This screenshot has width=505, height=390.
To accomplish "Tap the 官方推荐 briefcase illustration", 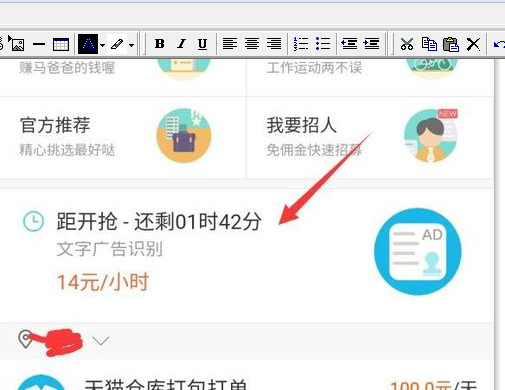I will 184,135.
